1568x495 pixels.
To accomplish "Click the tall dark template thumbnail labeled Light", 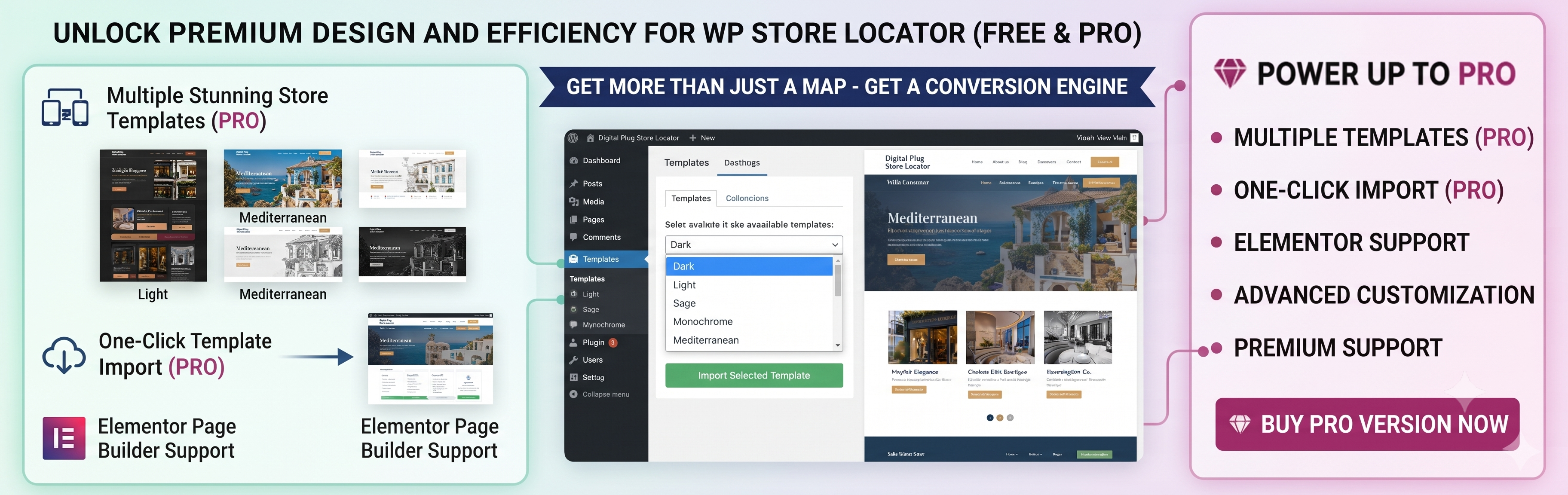I will tap(153, 216).
